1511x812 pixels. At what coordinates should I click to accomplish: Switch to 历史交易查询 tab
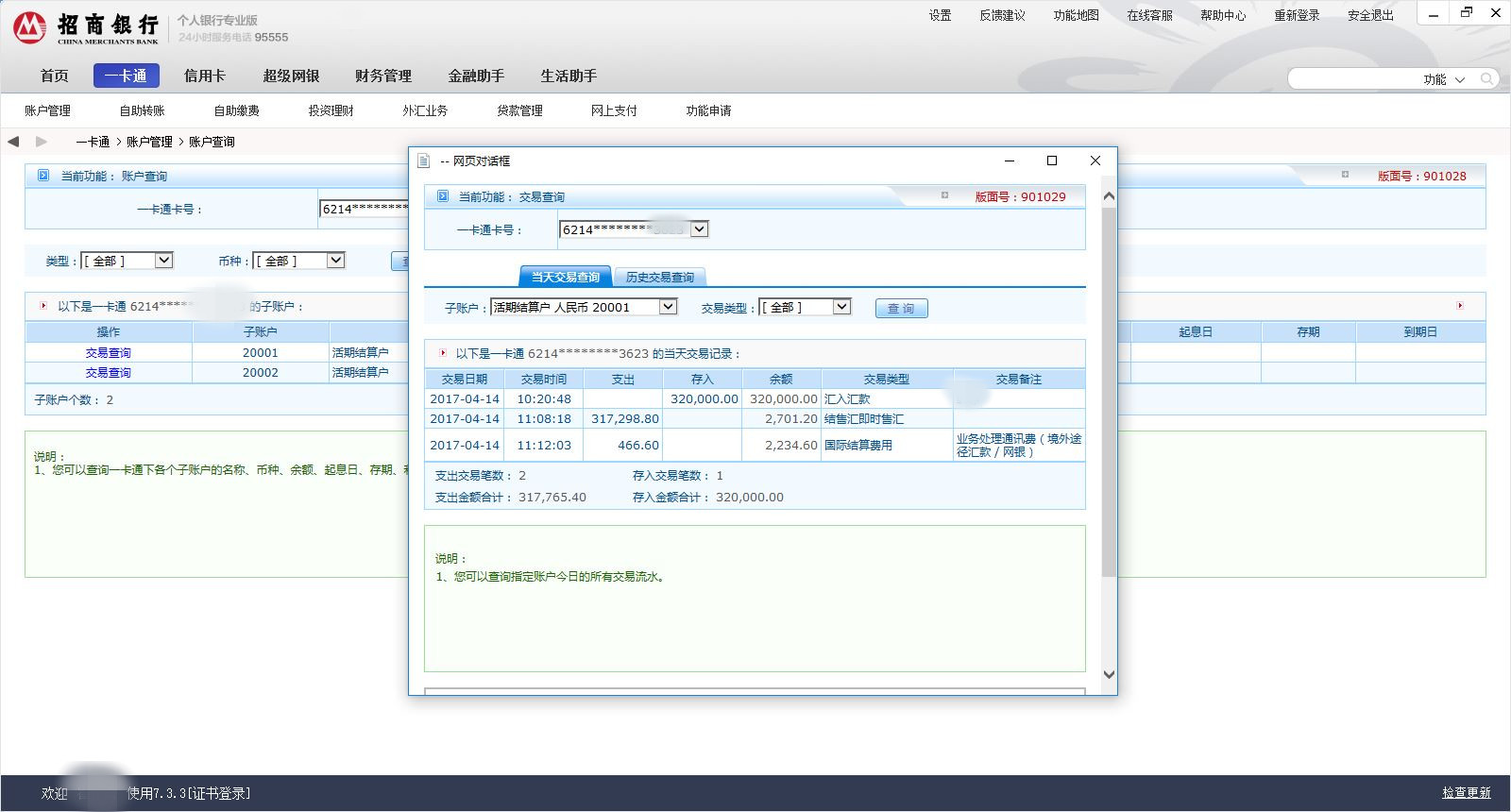tap(660, 277)
